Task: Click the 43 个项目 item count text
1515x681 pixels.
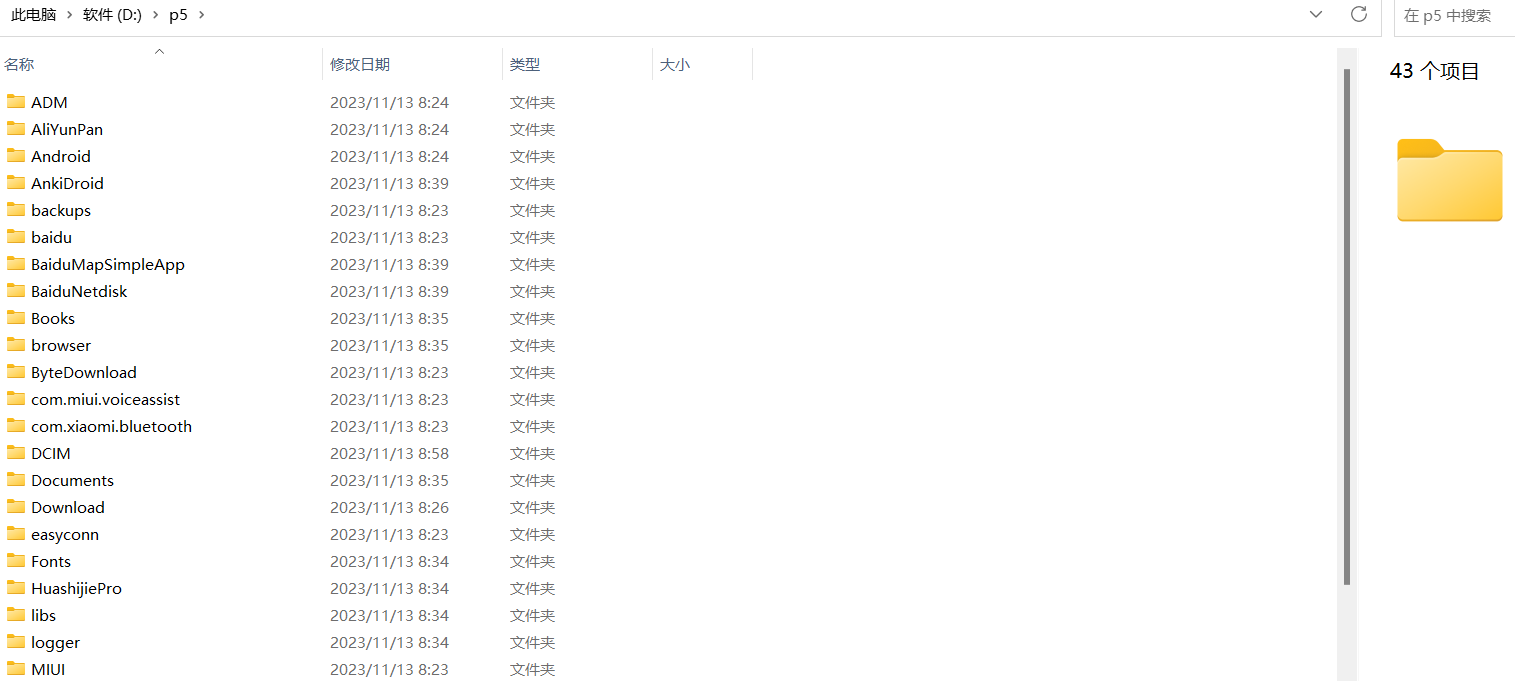Action: 1434,71
